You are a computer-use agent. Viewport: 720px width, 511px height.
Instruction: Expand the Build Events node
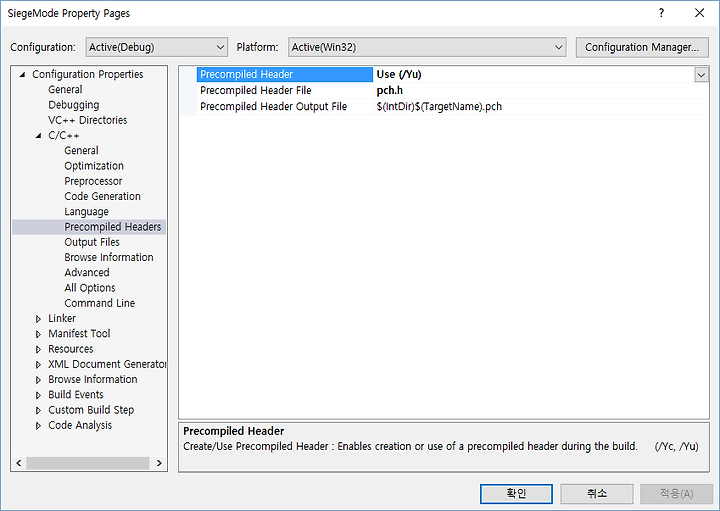pyautogui.click(x=39, y=395)
